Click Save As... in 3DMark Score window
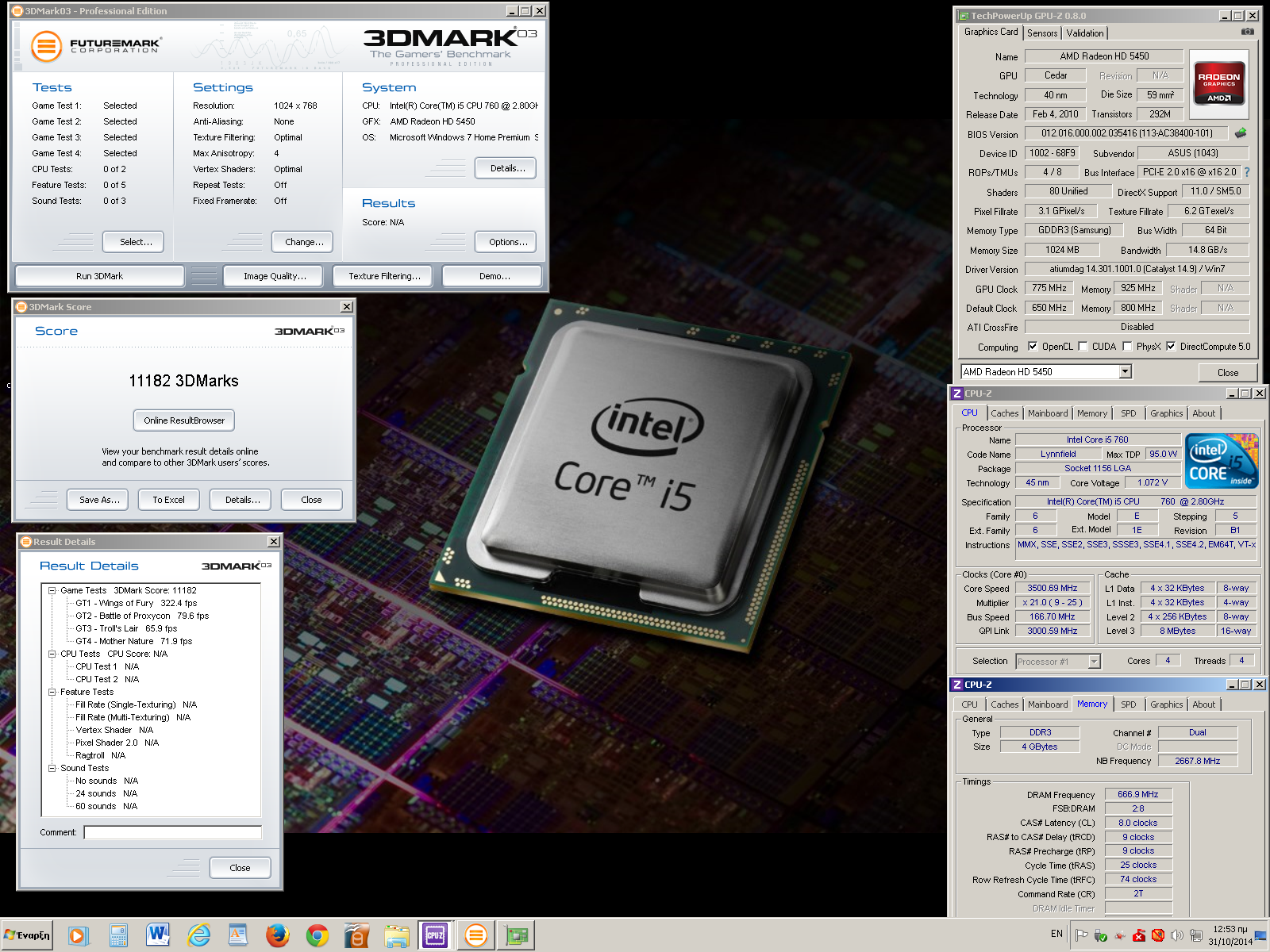The image size is (1270, 952). [99, 500]
